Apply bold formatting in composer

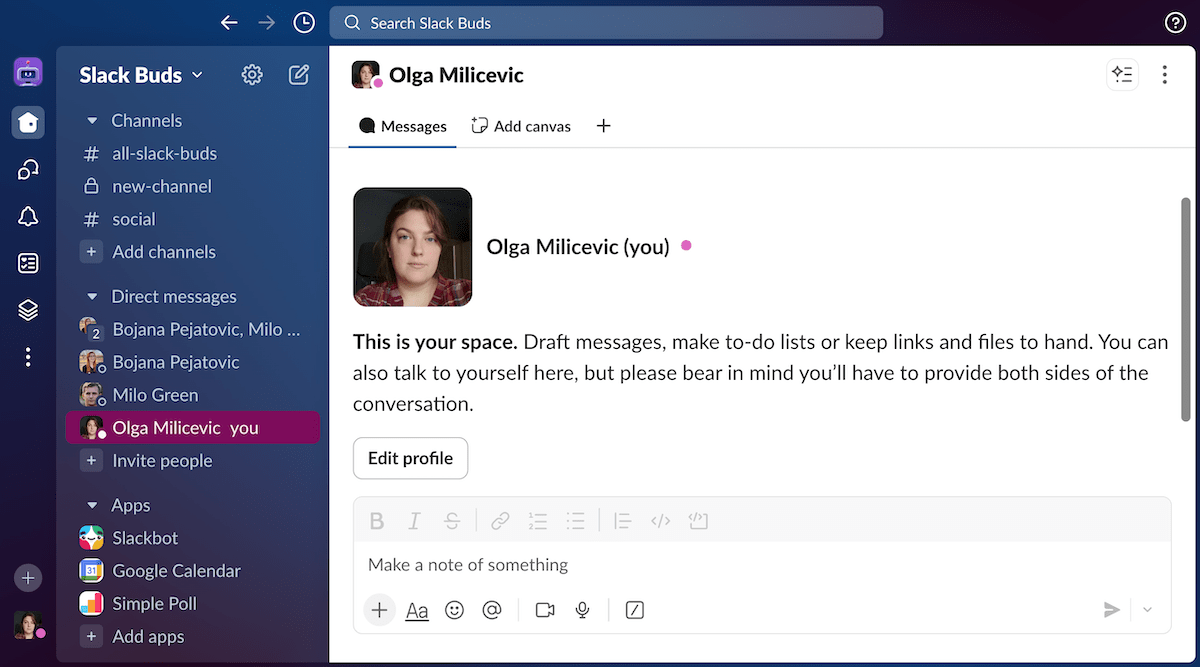point(377,521)
